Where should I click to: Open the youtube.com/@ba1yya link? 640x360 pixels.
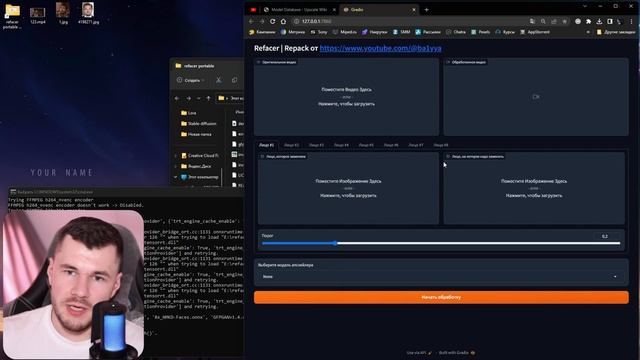pyautogui.click(x=380, y=48)
